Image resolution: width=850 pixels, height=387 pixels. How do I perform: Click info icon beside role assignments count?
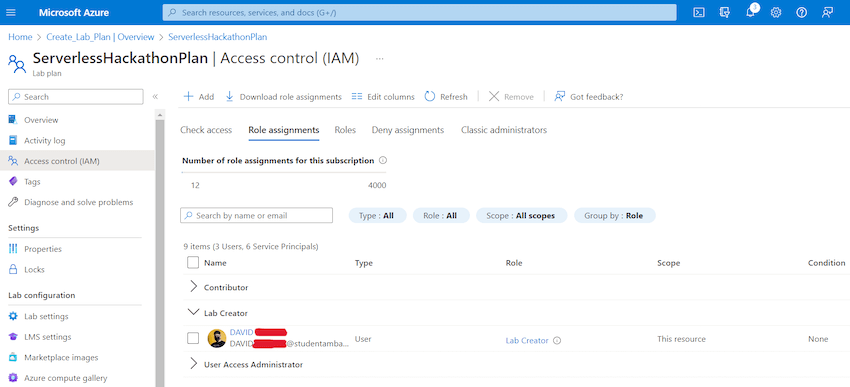383,160
